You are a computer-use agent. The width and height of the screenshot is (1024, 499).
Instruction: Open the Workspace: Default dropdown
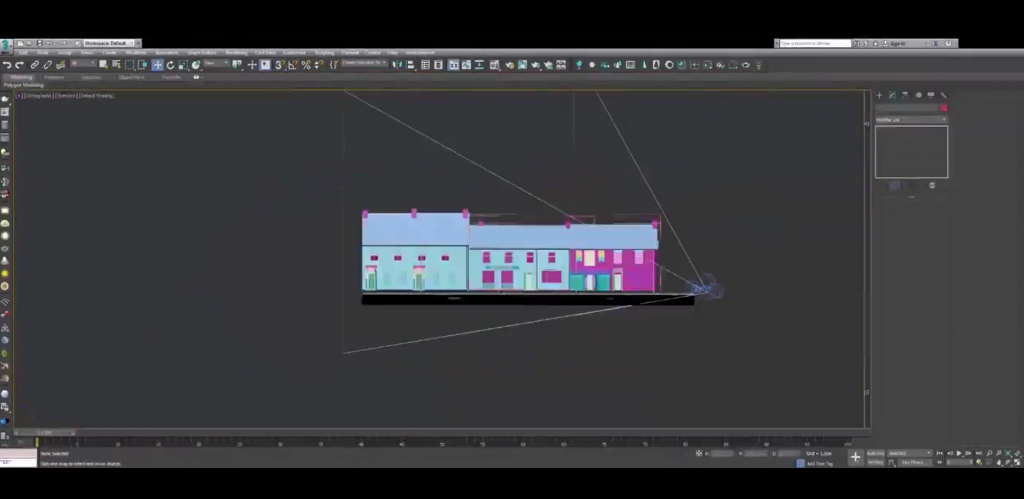point(106,43)
